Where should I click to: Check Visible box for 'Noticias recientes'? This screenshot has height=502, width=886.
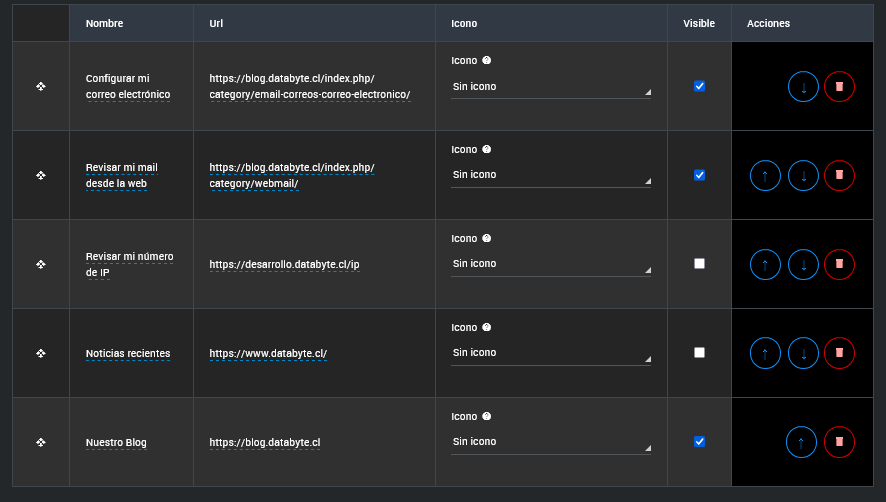[x=699, y=353]
